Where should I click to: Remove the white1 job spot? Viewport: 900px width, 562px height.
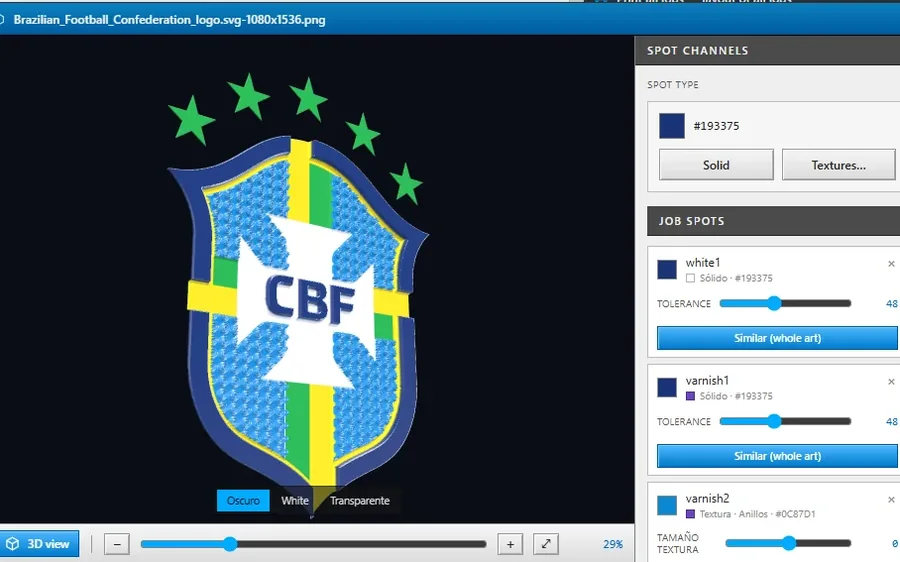click(891, 264)
